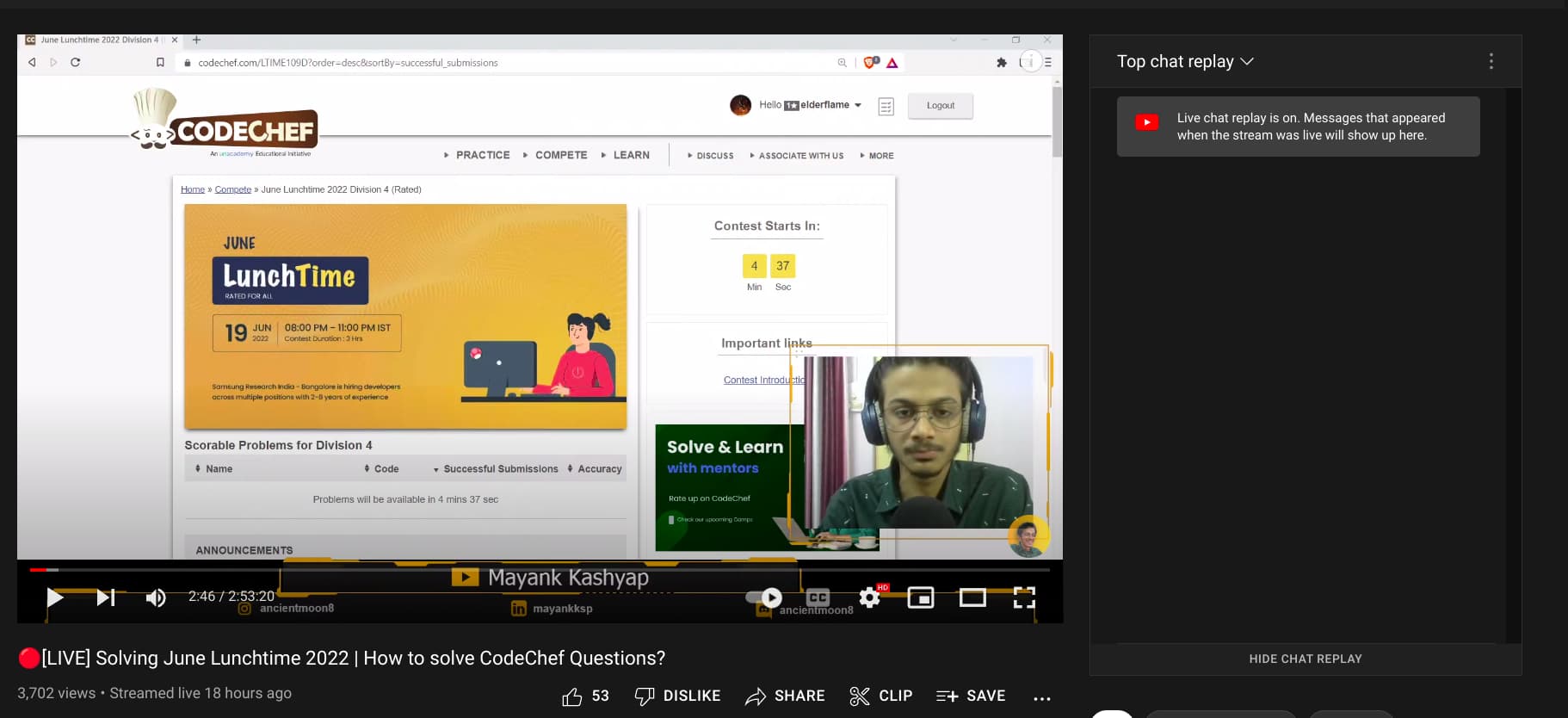1568x718 pixels.
Task: Go back in the recorded browser
Action: tap(32, 62)
